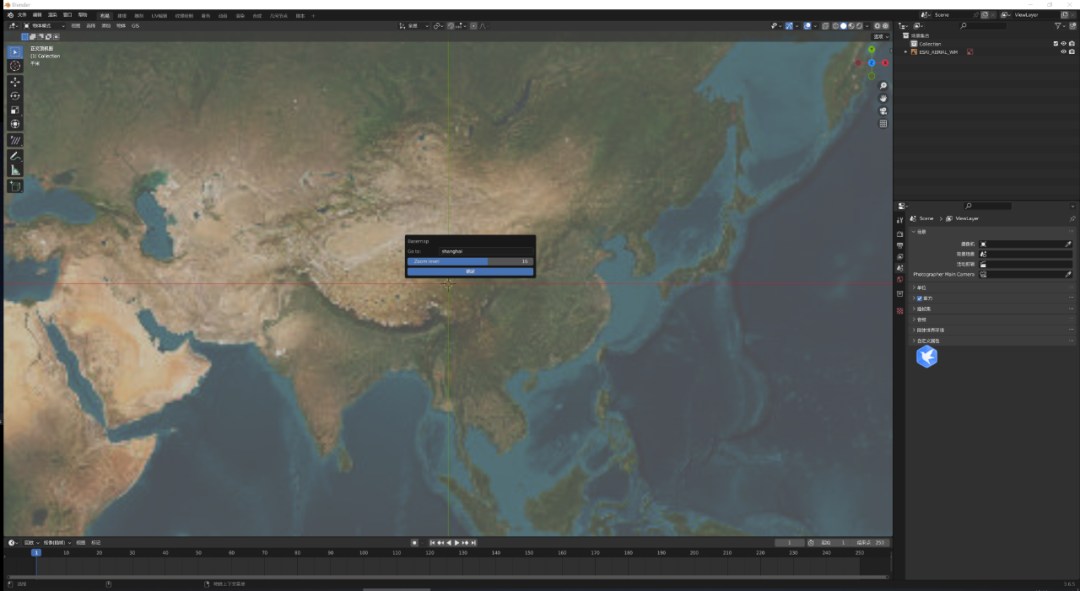Open the World properties tab
This screenshot has width=1080, height=591.
coord(900,280)
